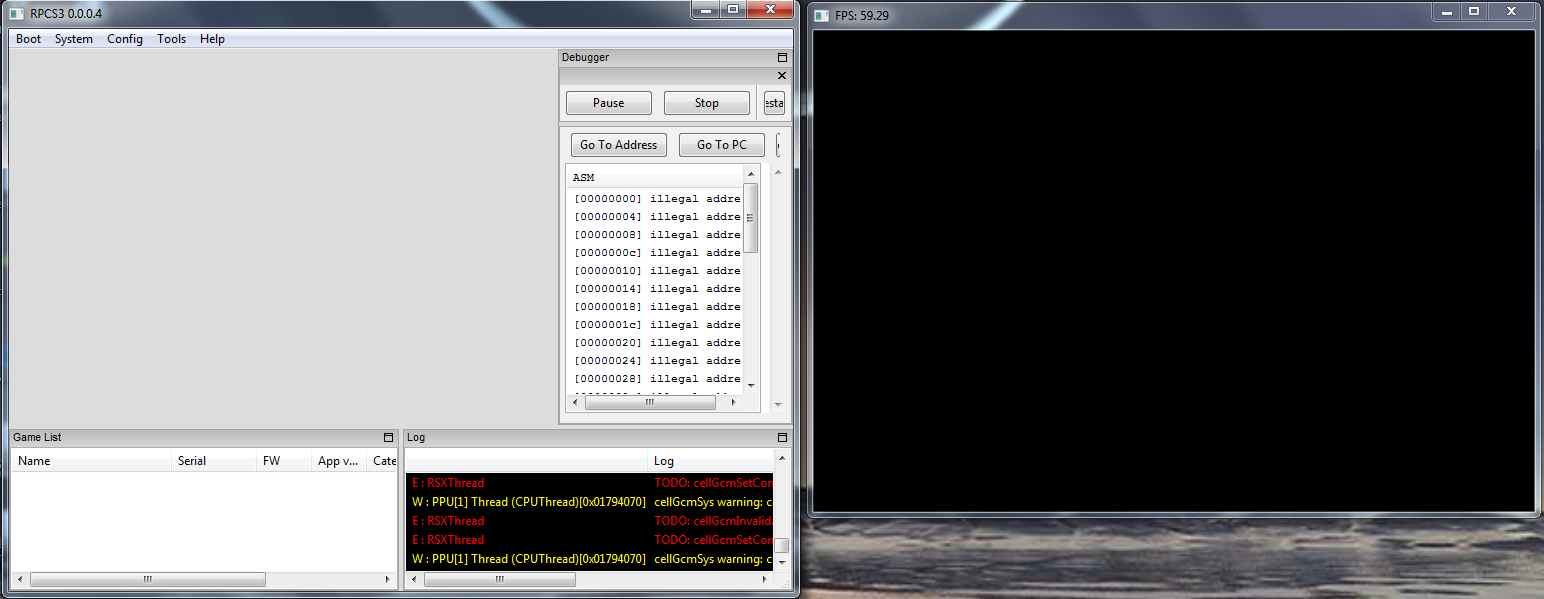Maximize the RPCS3 main window

[733, 9]
